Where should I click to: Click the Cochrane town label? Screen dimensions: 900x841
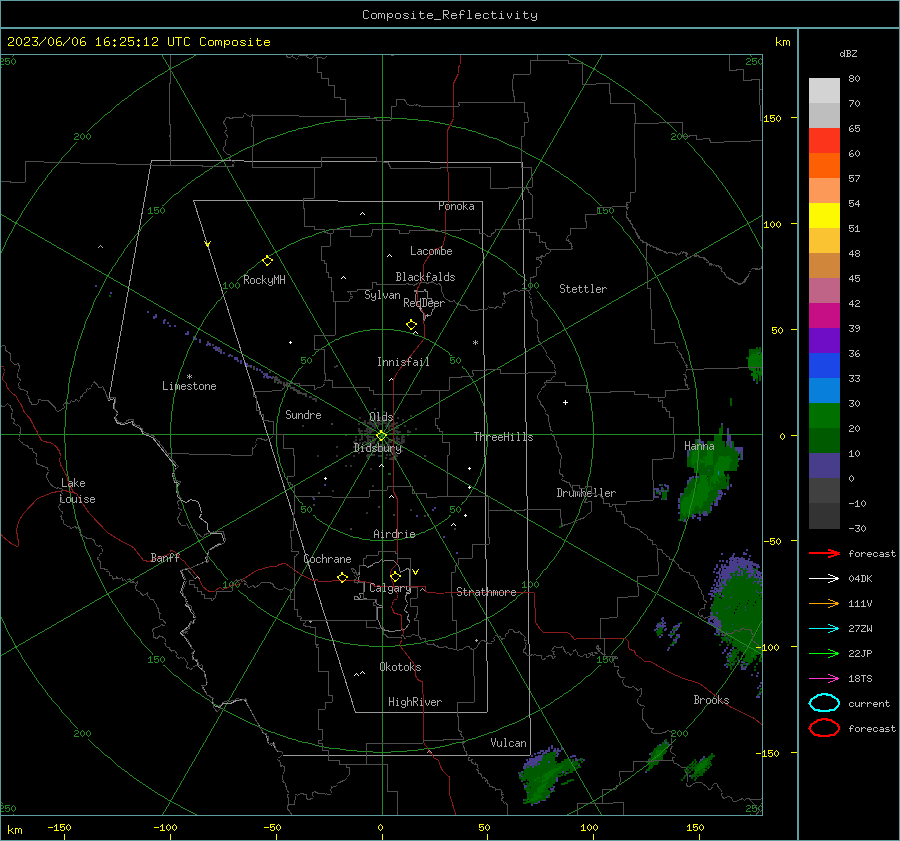pyautogui.click(x=327, y=559)
